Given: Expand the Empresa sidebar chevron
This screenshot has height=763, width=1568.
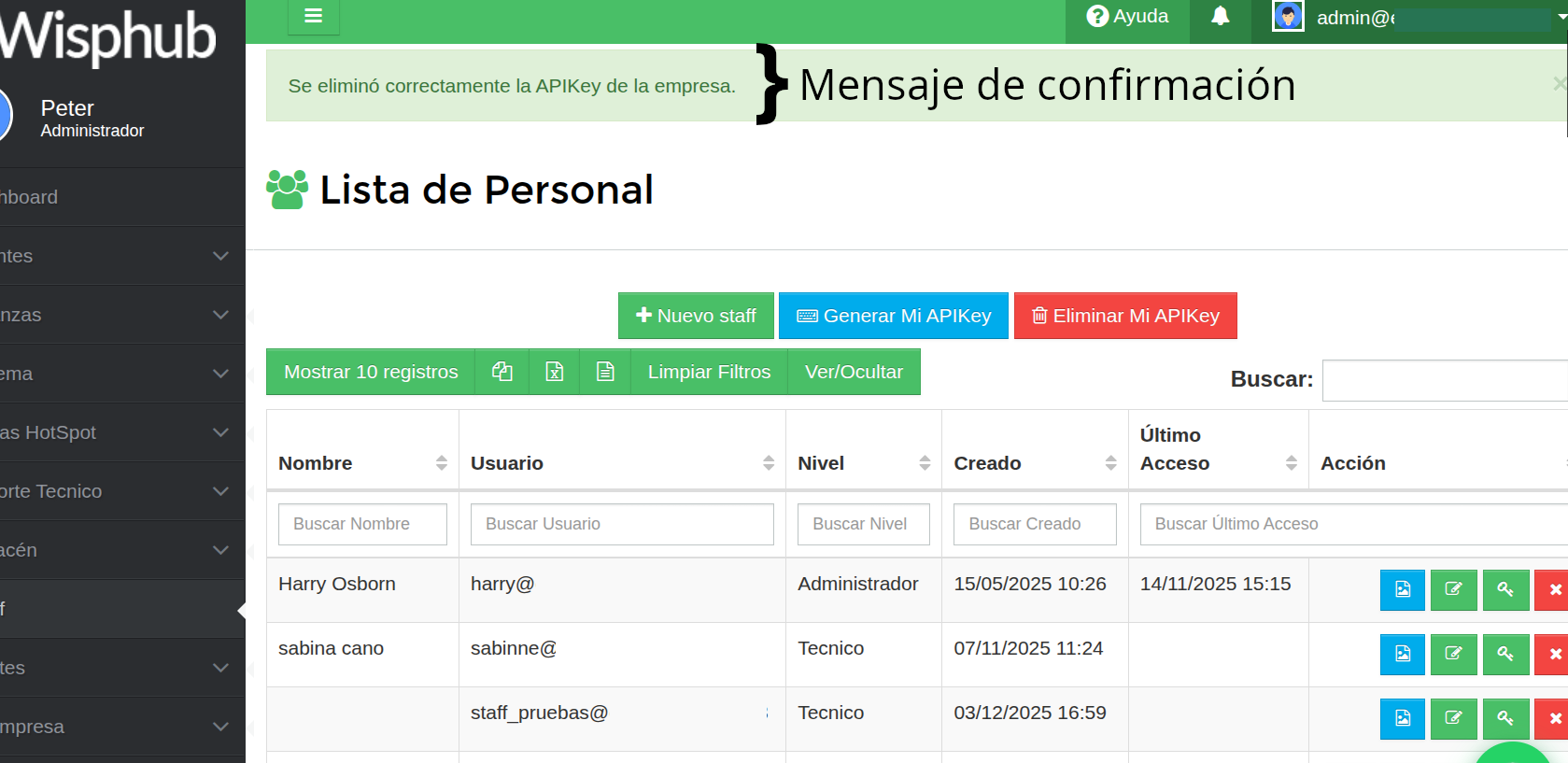Looking at the screenshot, I should point(220,727).
